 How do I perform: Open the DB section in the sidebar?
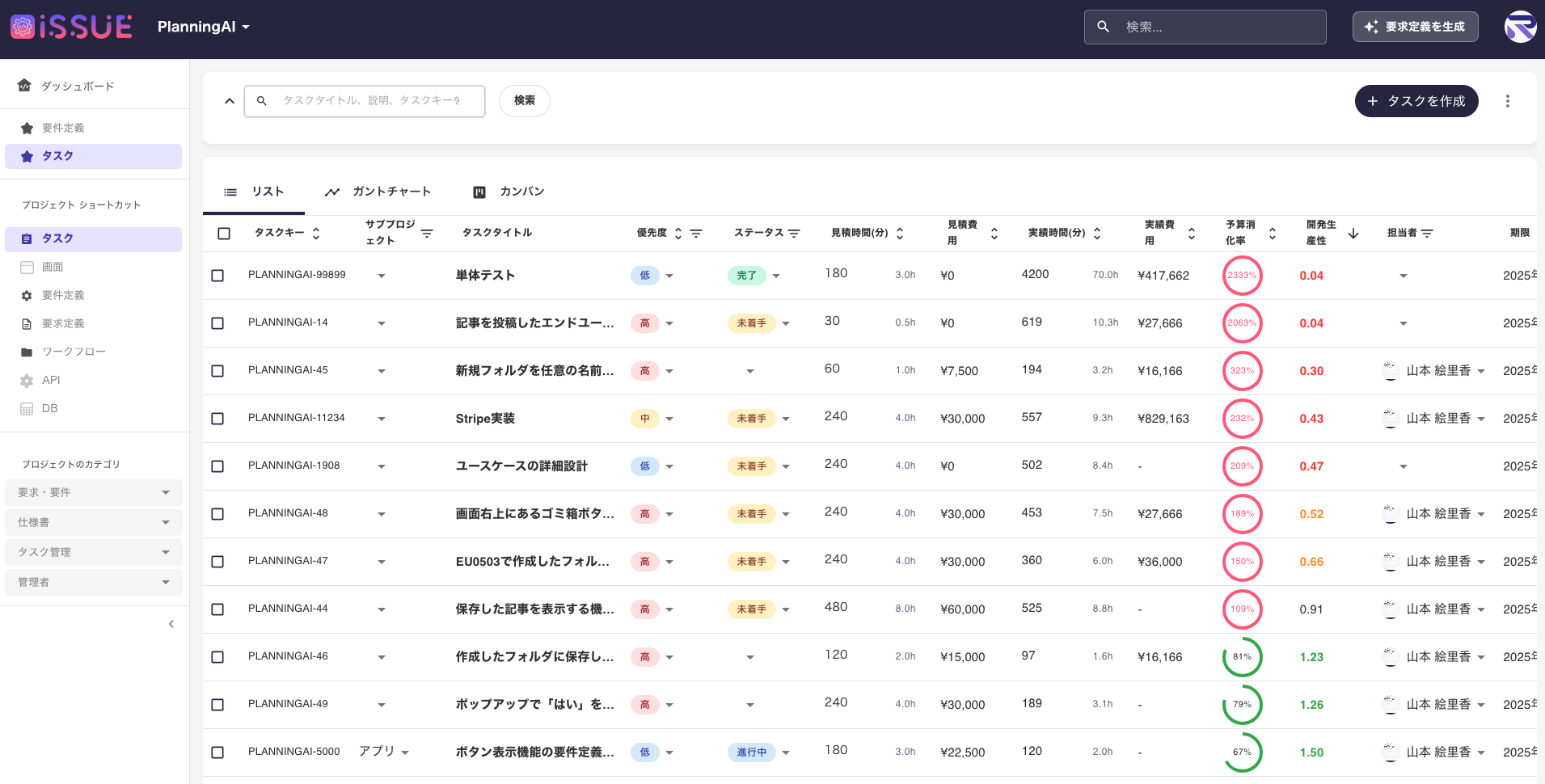pos(48,408)
